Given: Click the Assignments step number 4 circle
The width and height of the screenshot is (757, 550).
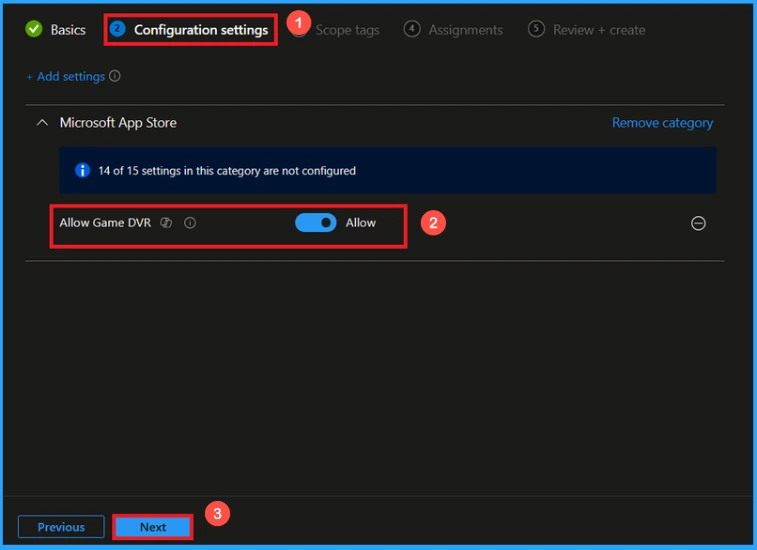Looking at the screenshot, I should coord(412,29).
